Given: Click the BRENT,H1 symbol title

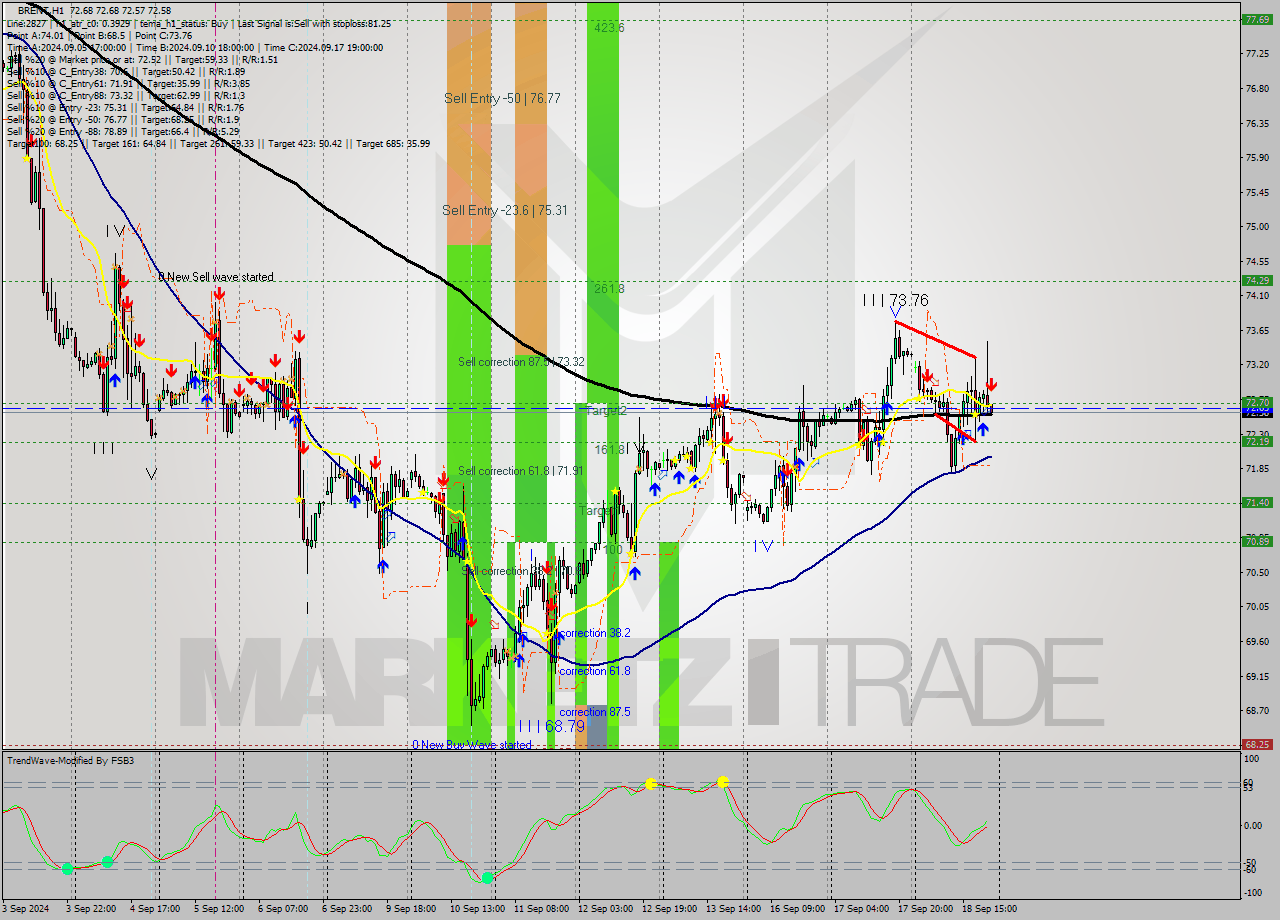Looking at the screenshot, I should pyautogui.click(x=41, y=10).
